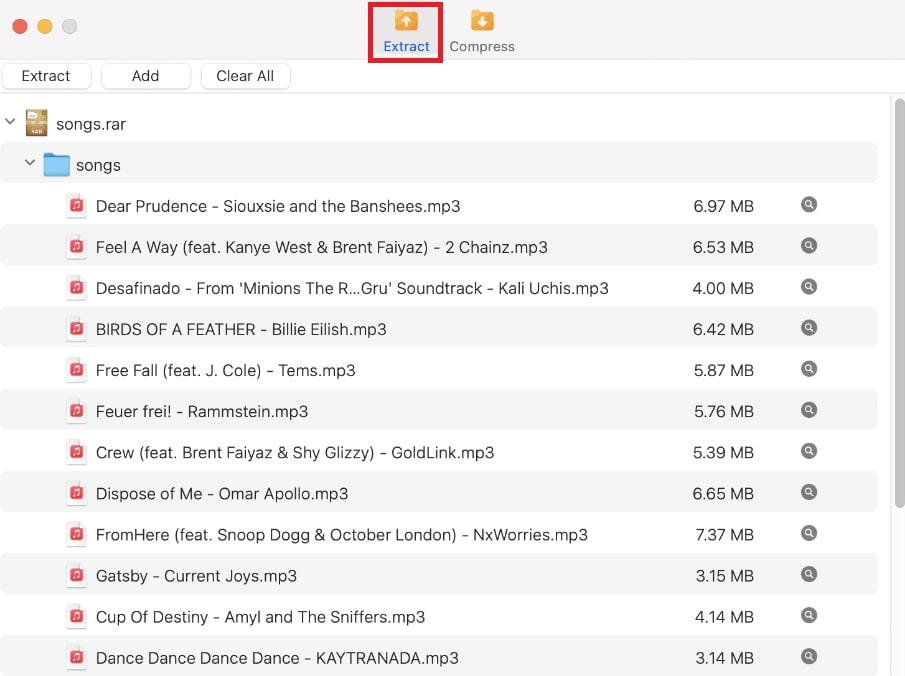Preview Gatsby with its magnifier icon

point(809,574)
